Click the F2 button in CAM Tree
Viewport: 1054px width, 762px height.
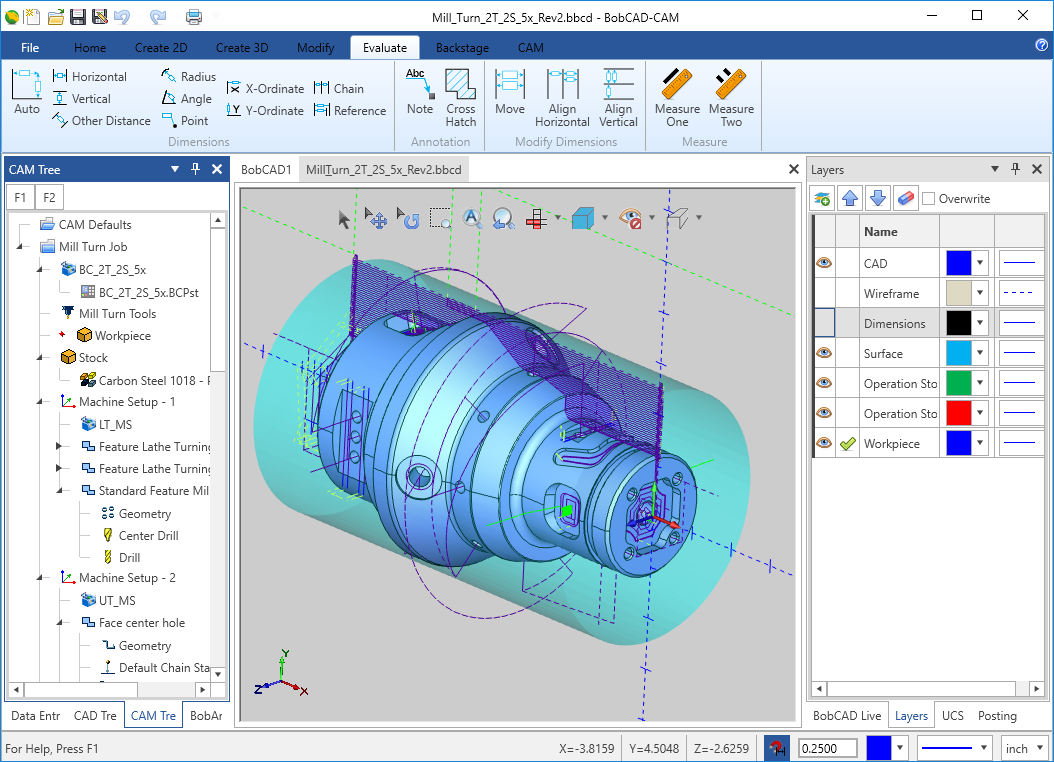coord(49,197)
